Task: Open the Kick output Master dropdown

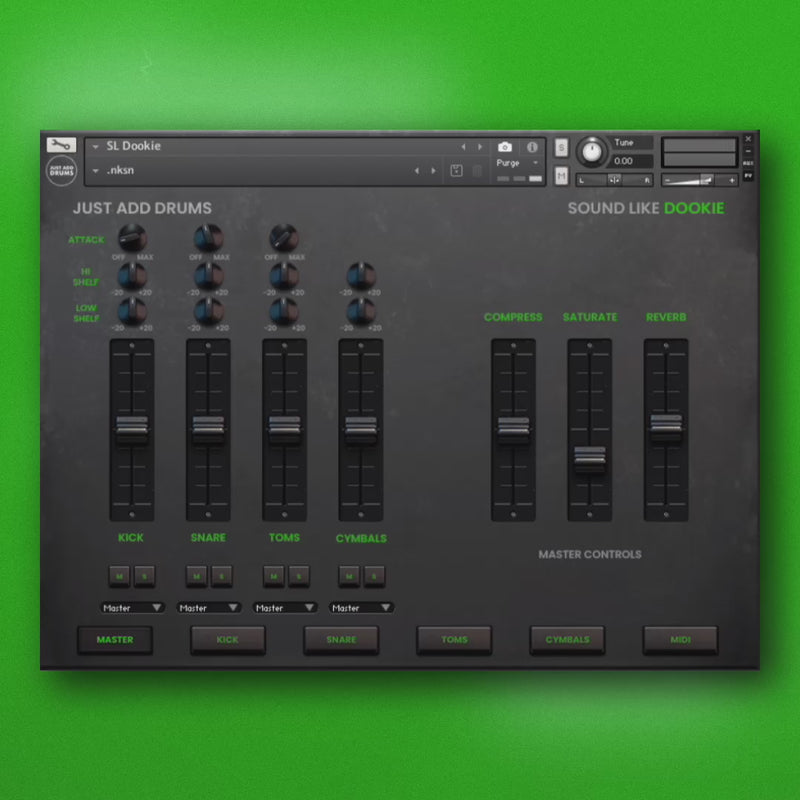Action: tap(132, 607)
